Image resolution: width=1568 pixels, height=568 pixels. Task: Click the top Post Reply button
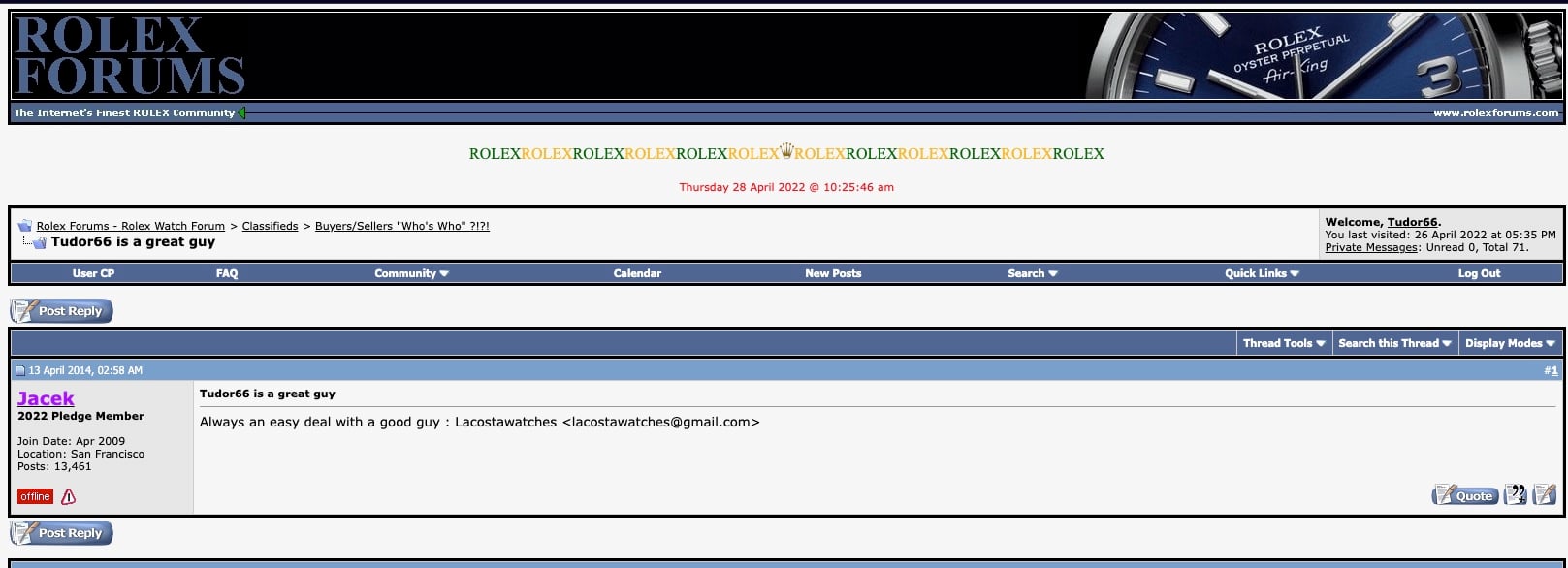point(62,311)
